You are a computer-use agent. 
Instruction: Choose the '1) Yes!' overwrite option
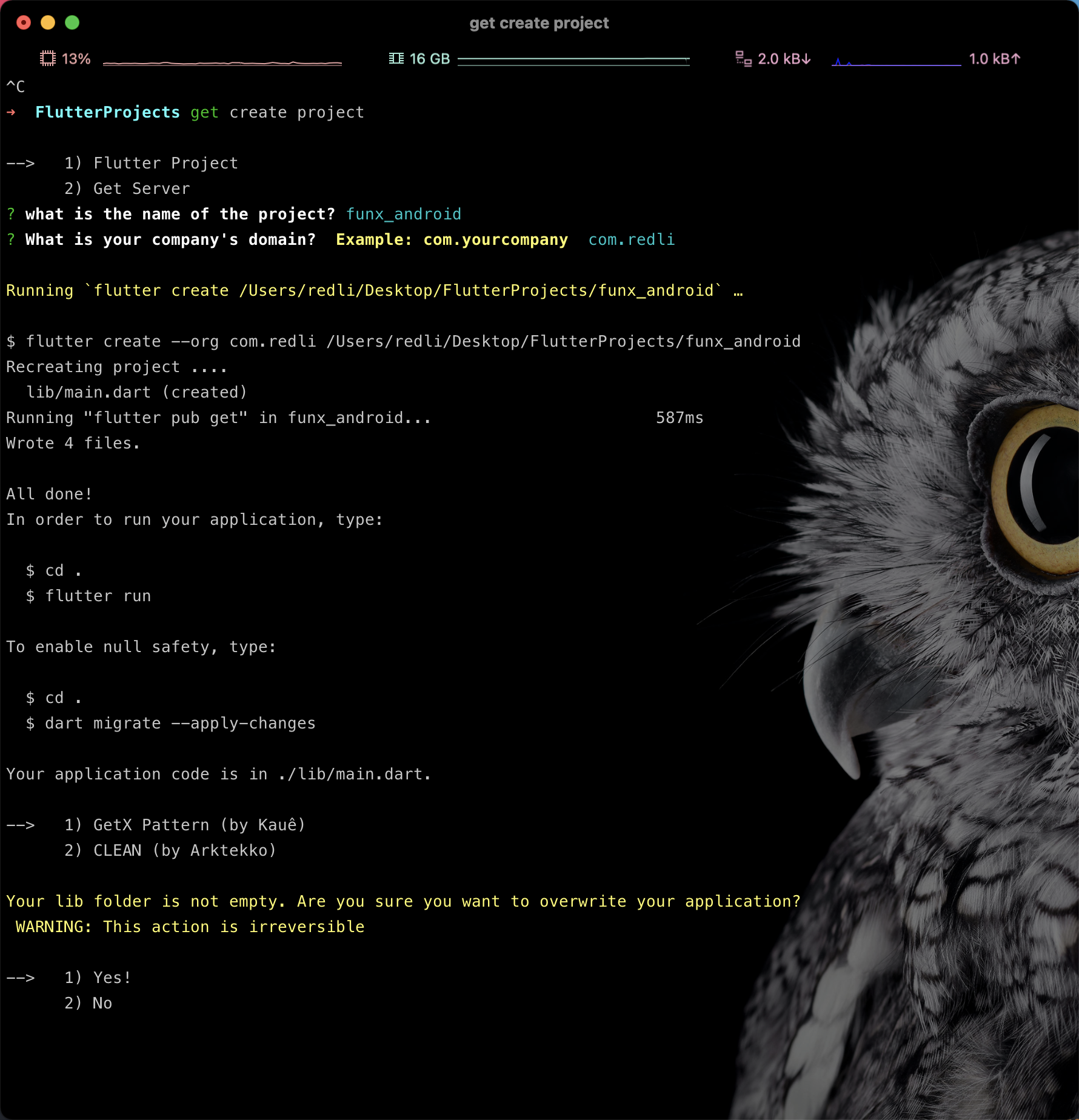pyautogui.click(x=98, y=978)
